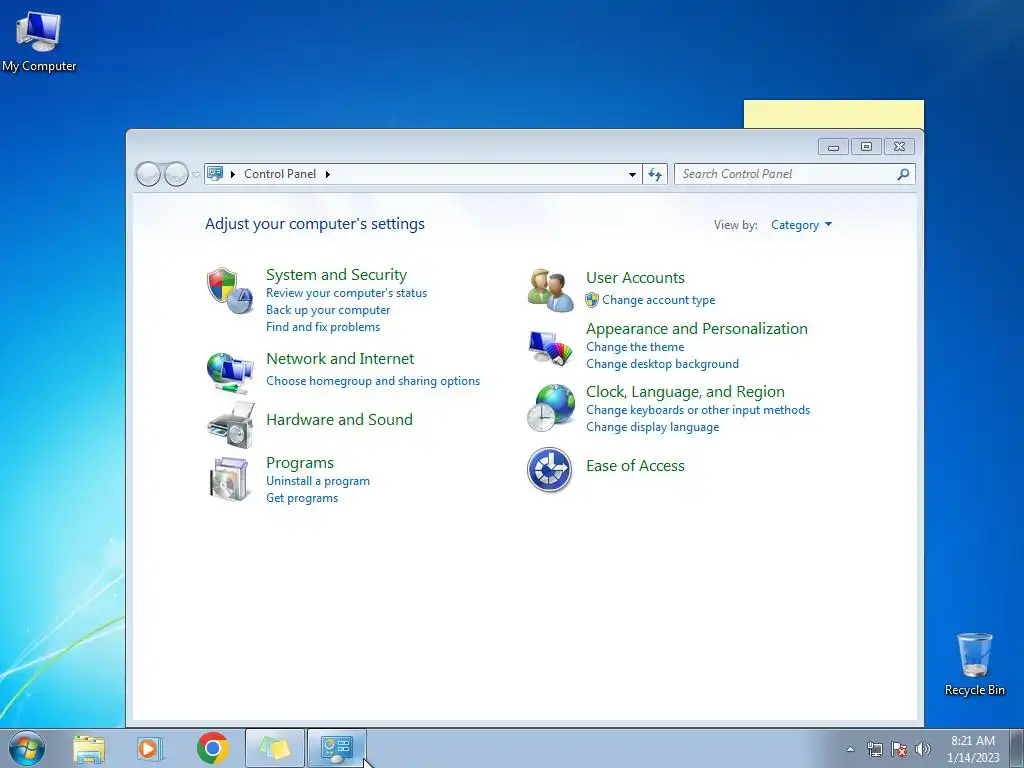This screenshot has height=768, width=1024.
Task: Click Get programs link
Action: [302, 498]
